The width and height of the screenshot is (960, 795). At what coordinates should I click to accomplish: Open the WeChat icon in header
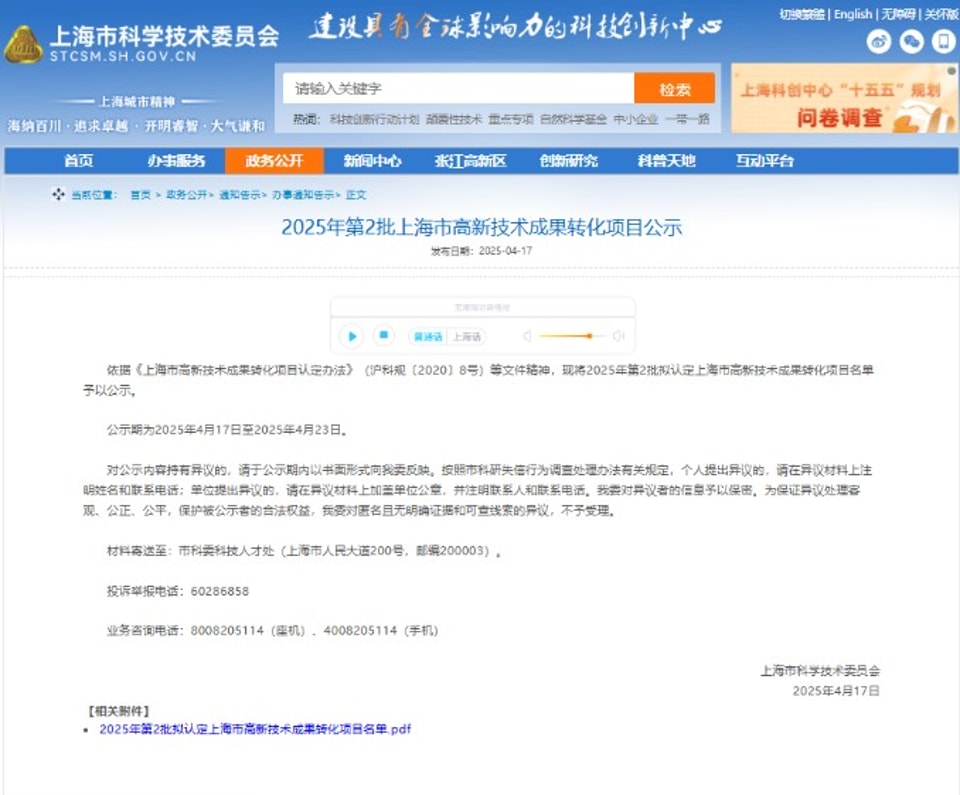tap(911, 42)
